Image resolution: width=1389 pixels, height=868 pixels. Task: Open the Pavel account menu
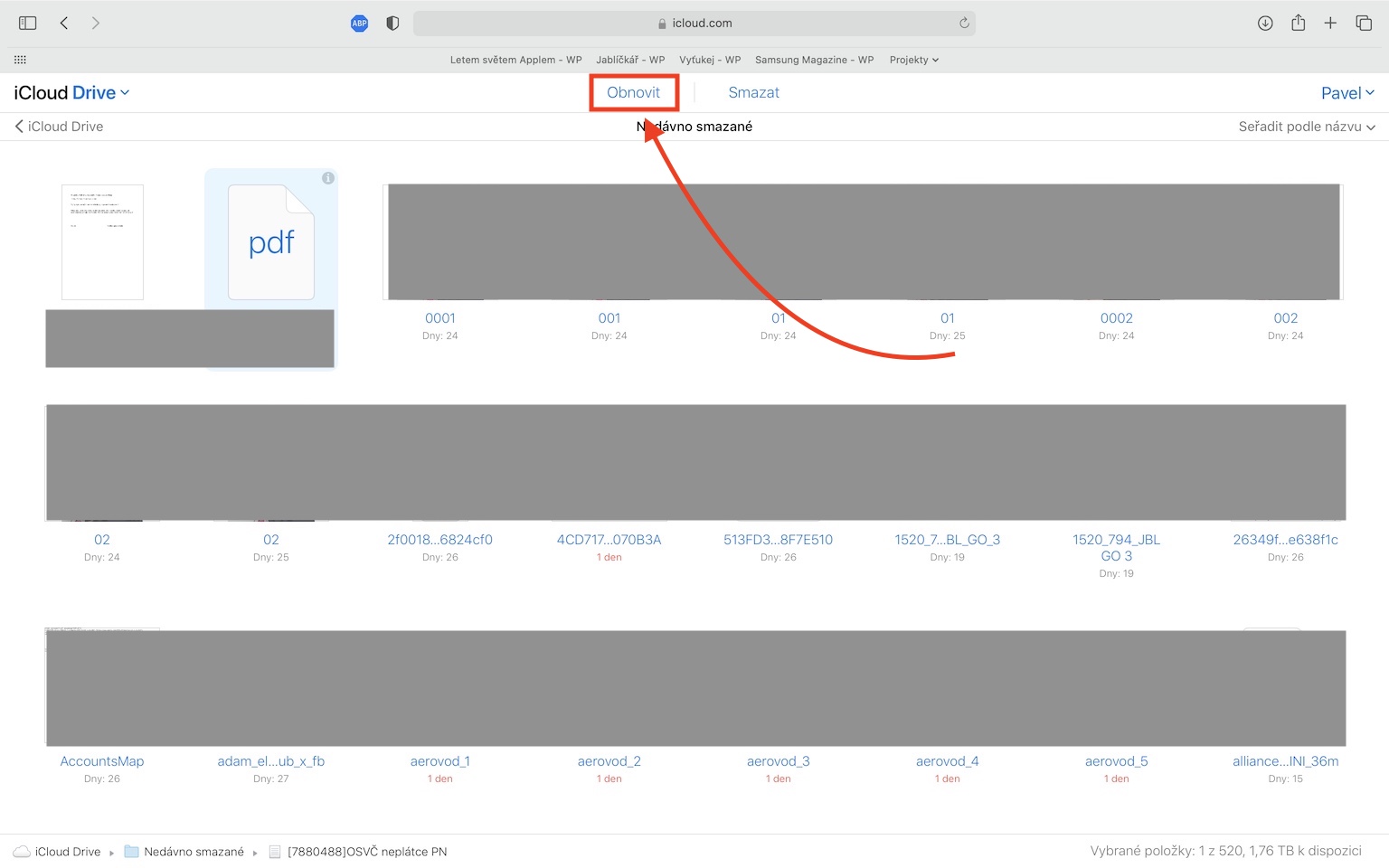coord(1347,93)
